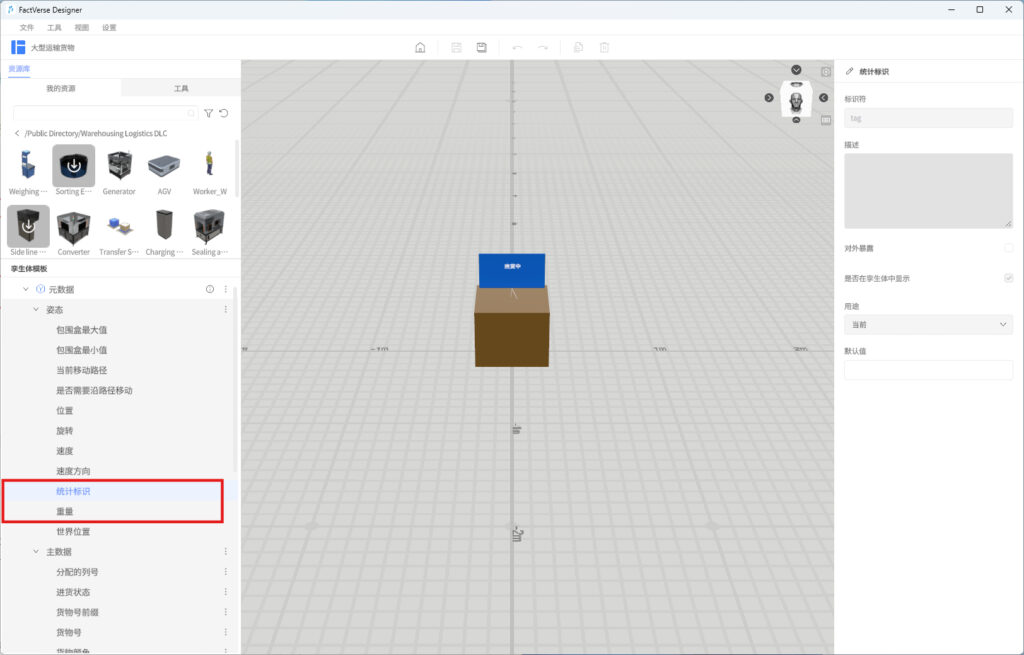Click the refresh icon beside the filter
Viewport: 1024px width, 655px height.
(224, 113)
